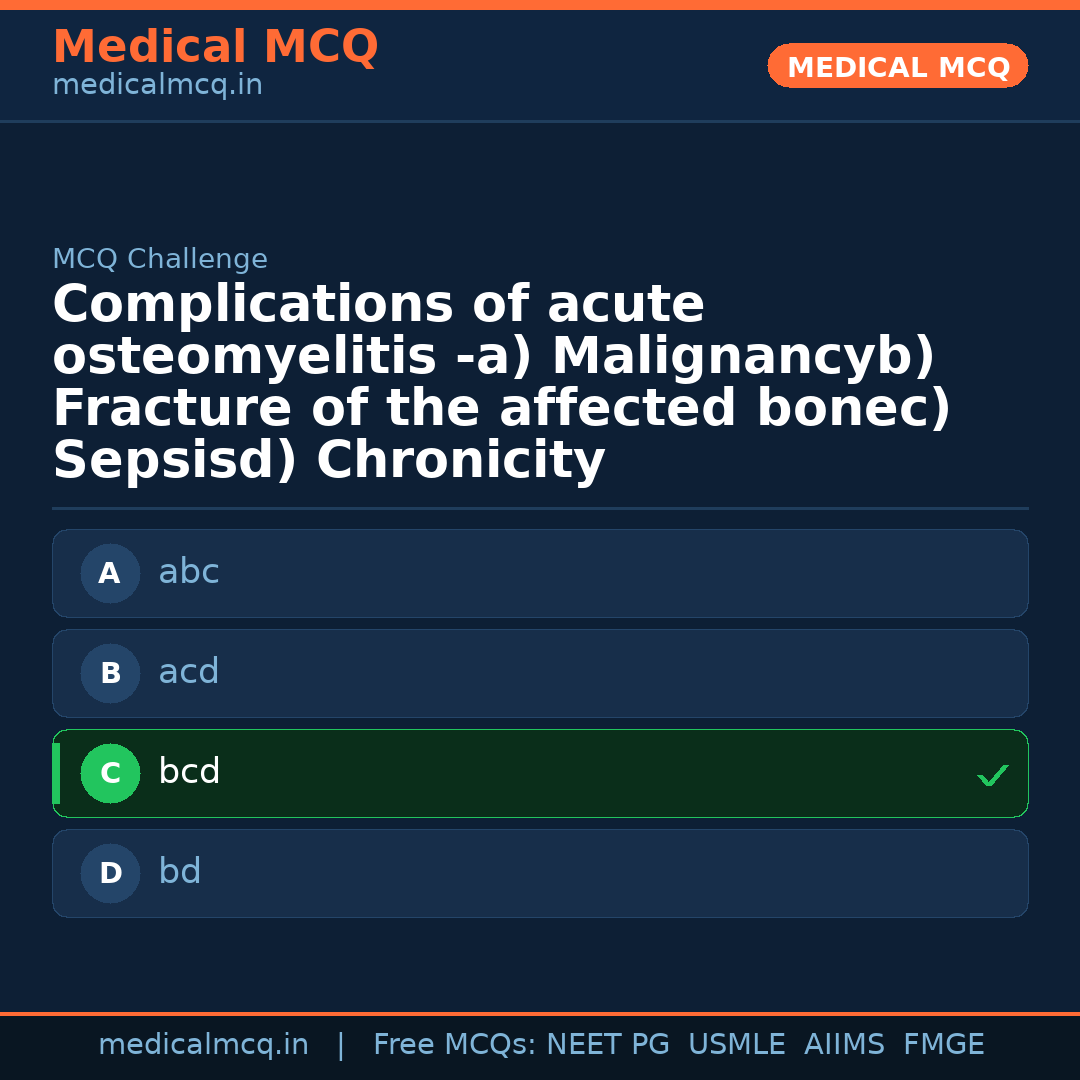This screenshot has width=1080, height=1080.
Task: Click the circular D badge icon
Action: 110,873
